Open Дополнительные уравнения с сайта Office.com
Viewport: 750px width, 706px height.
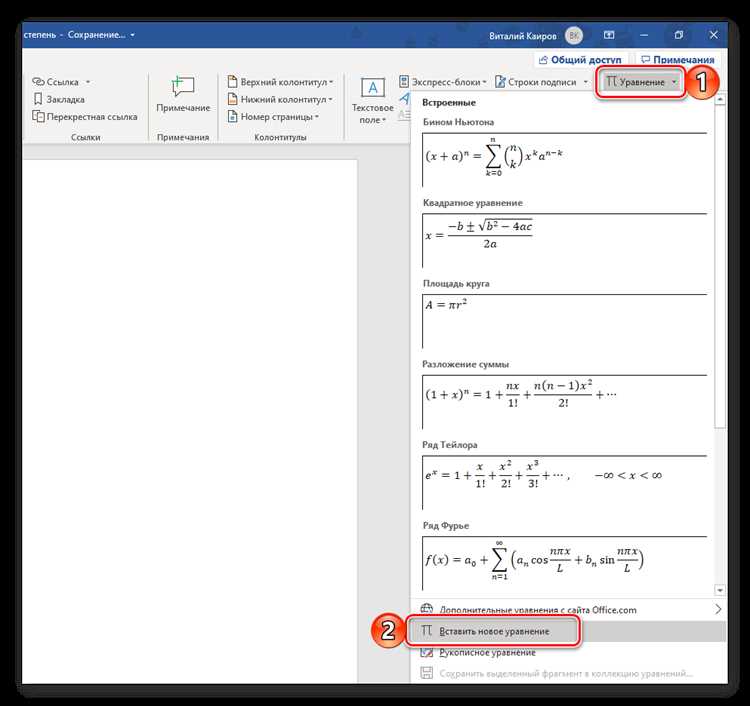pos(568,609)
